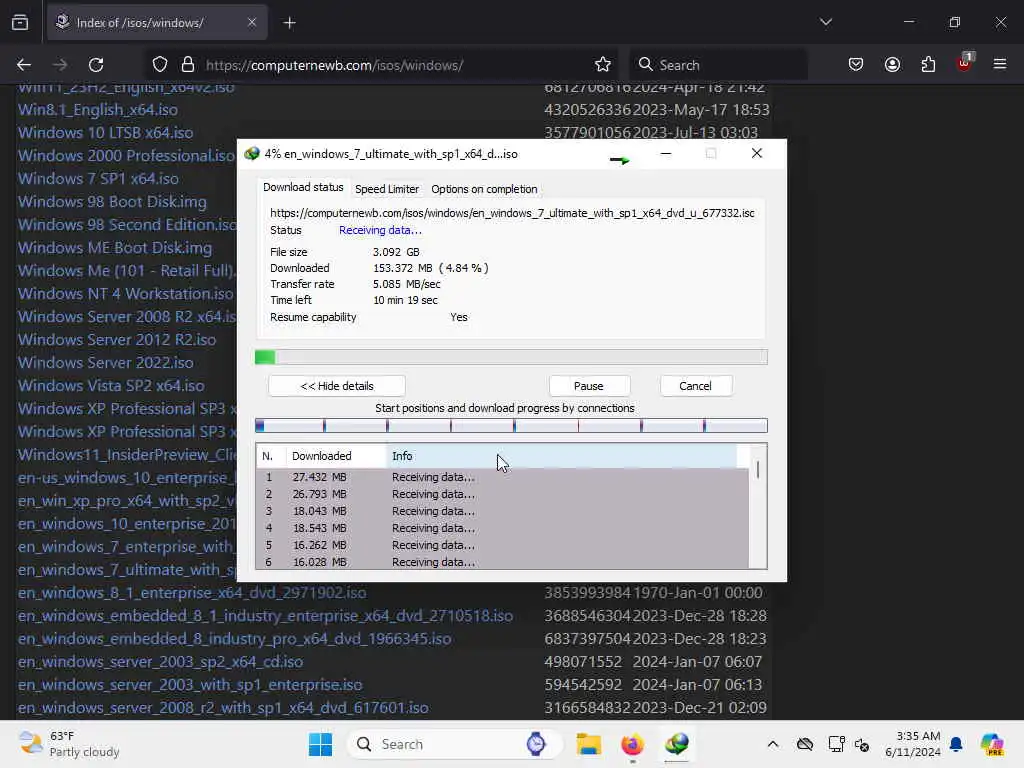Open the Options on completion tab
The width and height of the screenshot is (1024, 768).
[x=484, y=189]
